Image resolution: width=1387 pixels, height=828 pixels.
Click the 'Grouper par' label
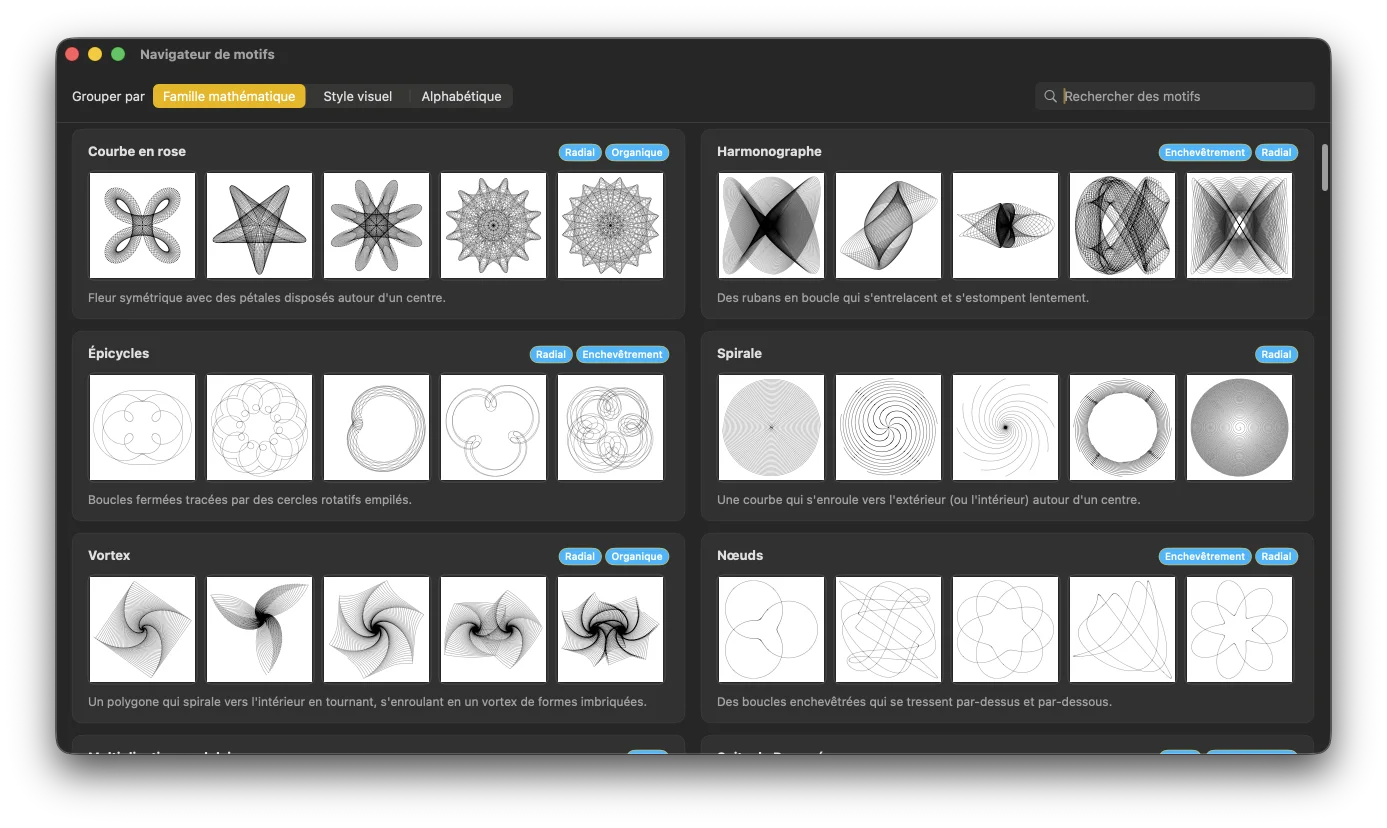click(x=108, y=97)
